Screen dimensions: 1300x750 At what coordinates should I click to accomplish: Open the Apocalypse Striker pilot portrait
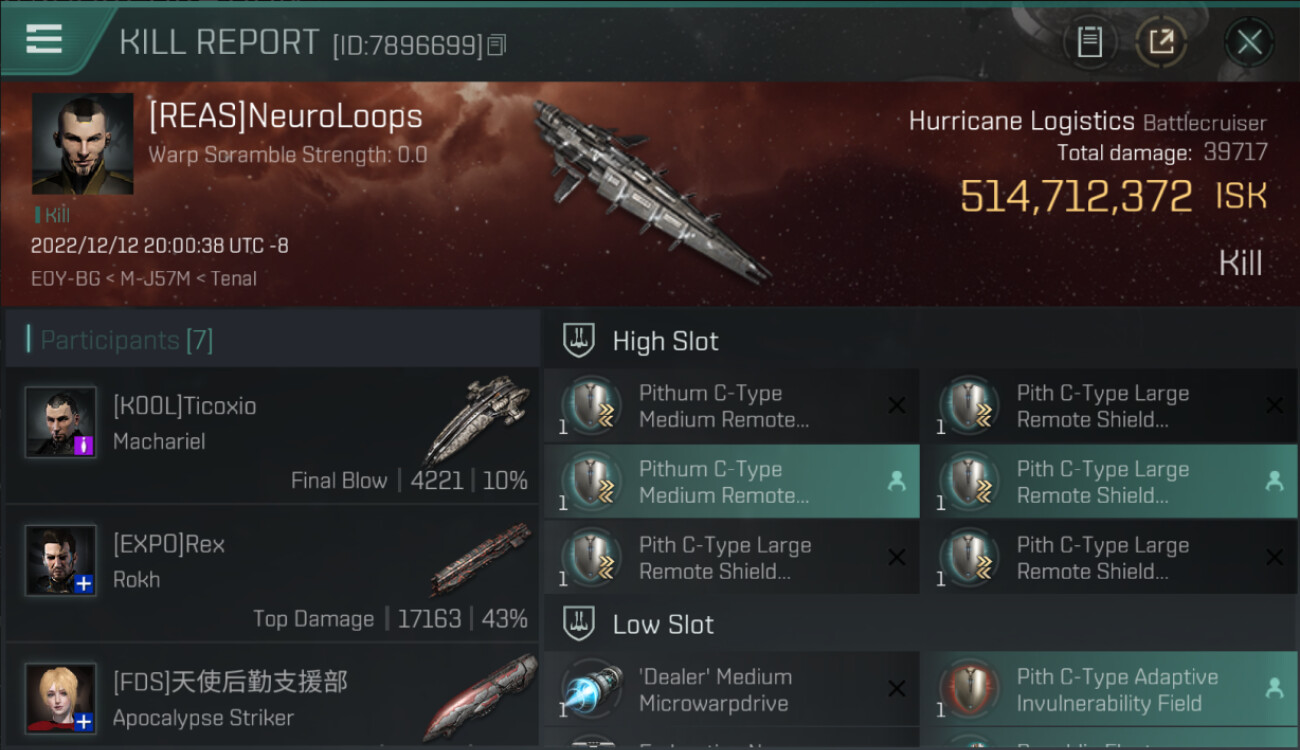pos(61,698)
